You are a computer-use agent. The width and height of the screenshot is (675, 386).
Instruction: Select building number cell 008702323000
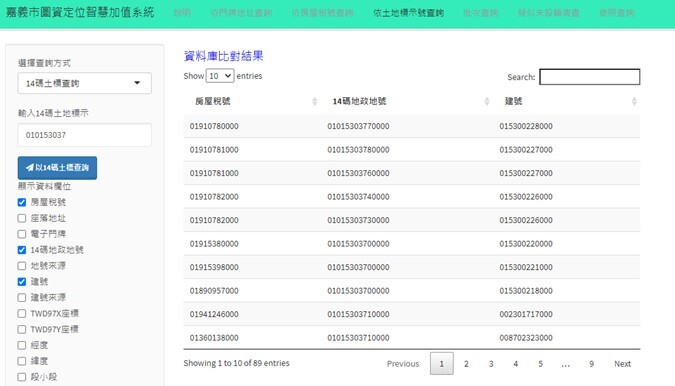(526, 338)
